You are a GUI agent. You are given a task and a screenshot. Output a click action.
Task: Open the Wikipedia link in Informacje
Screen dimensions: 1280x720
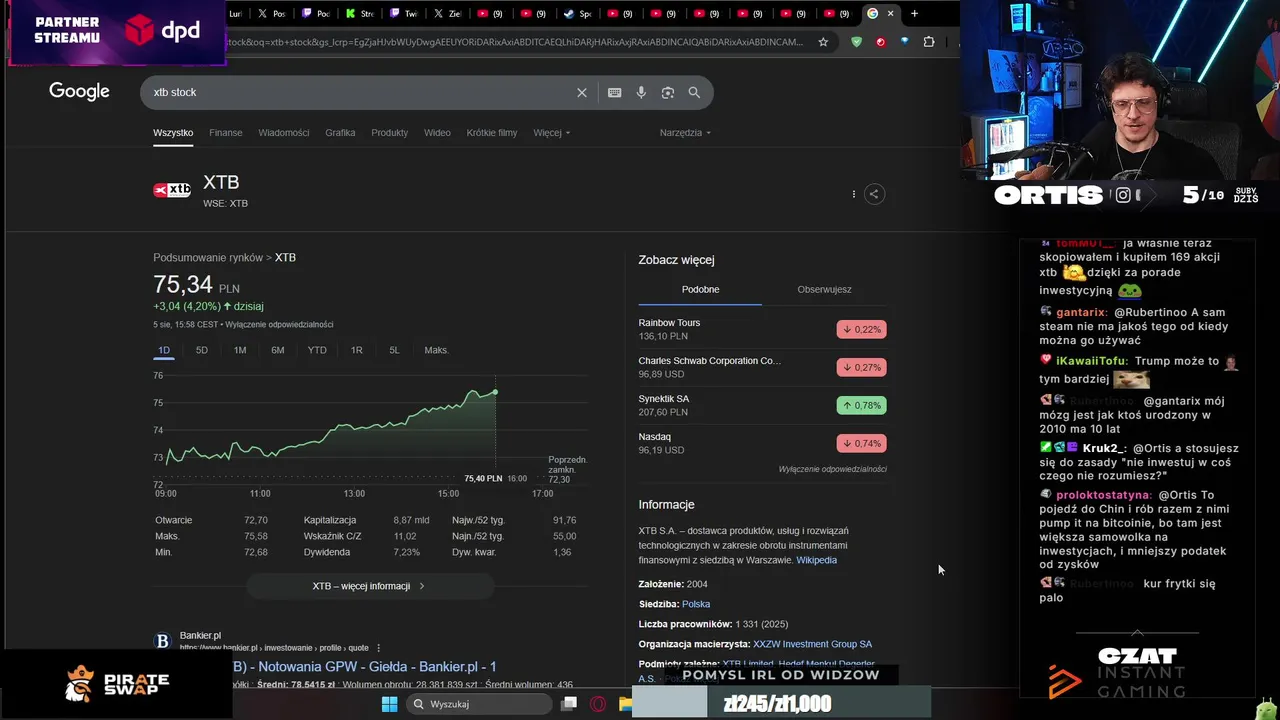pyautogui.click(x=816, y=560)
